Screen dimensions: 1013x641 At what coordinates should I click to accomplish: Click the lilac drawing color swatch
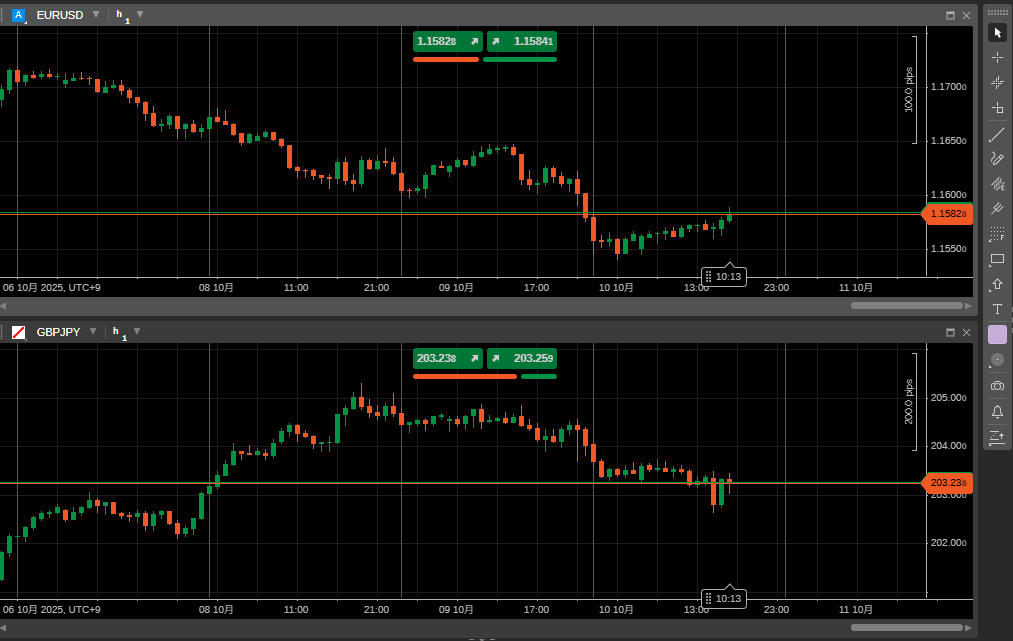pyautogui.click(x=997, y=334)
